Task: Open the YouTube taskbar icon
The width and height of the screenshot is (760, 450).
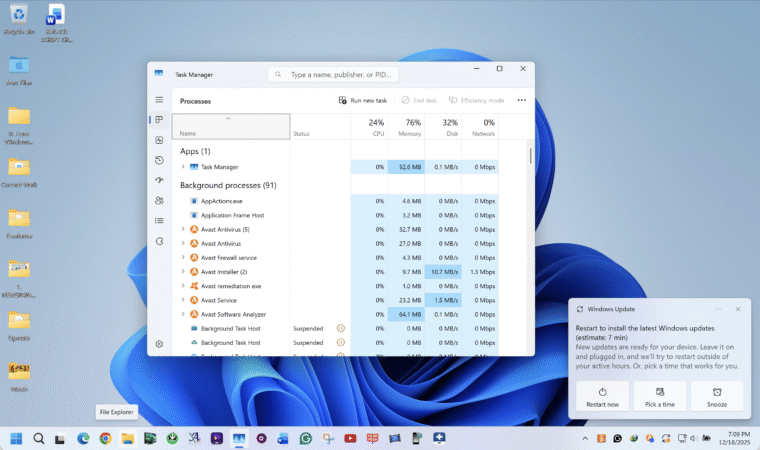Action: pyautogui.click(x=350, y=438)
